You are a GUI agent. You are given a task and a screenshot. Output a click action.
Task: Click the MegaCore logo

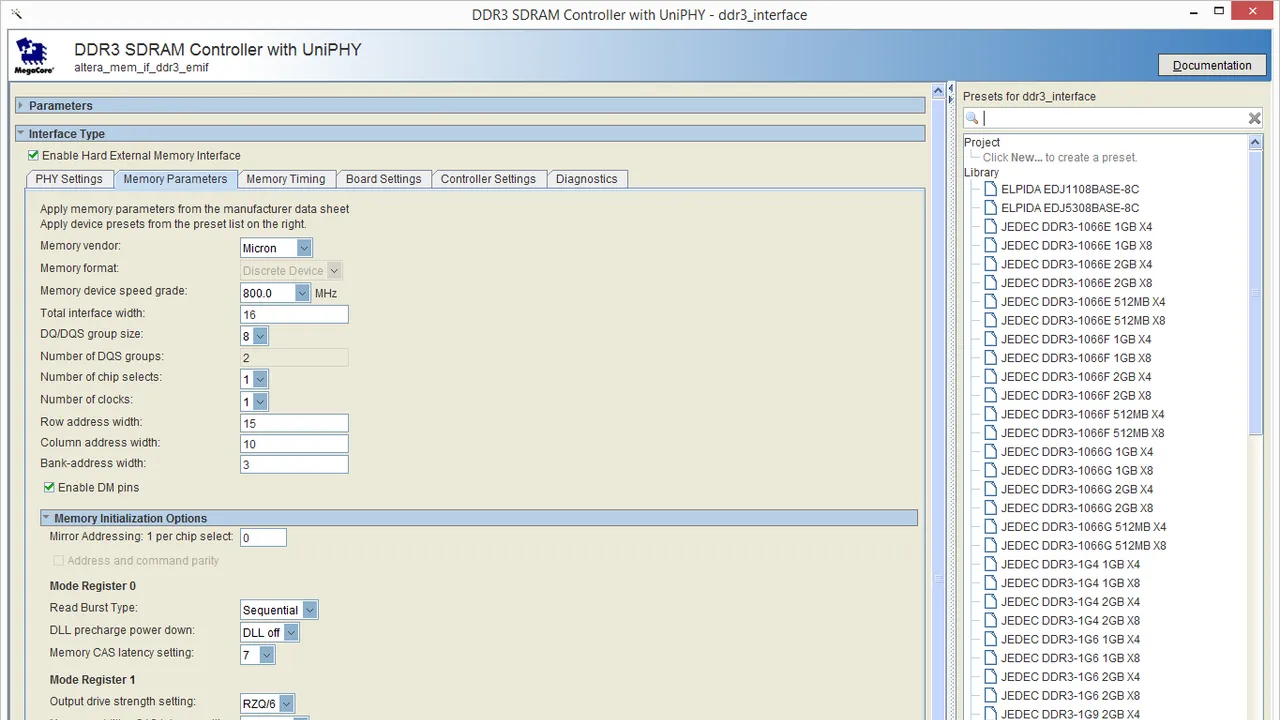tap(35, 57)
